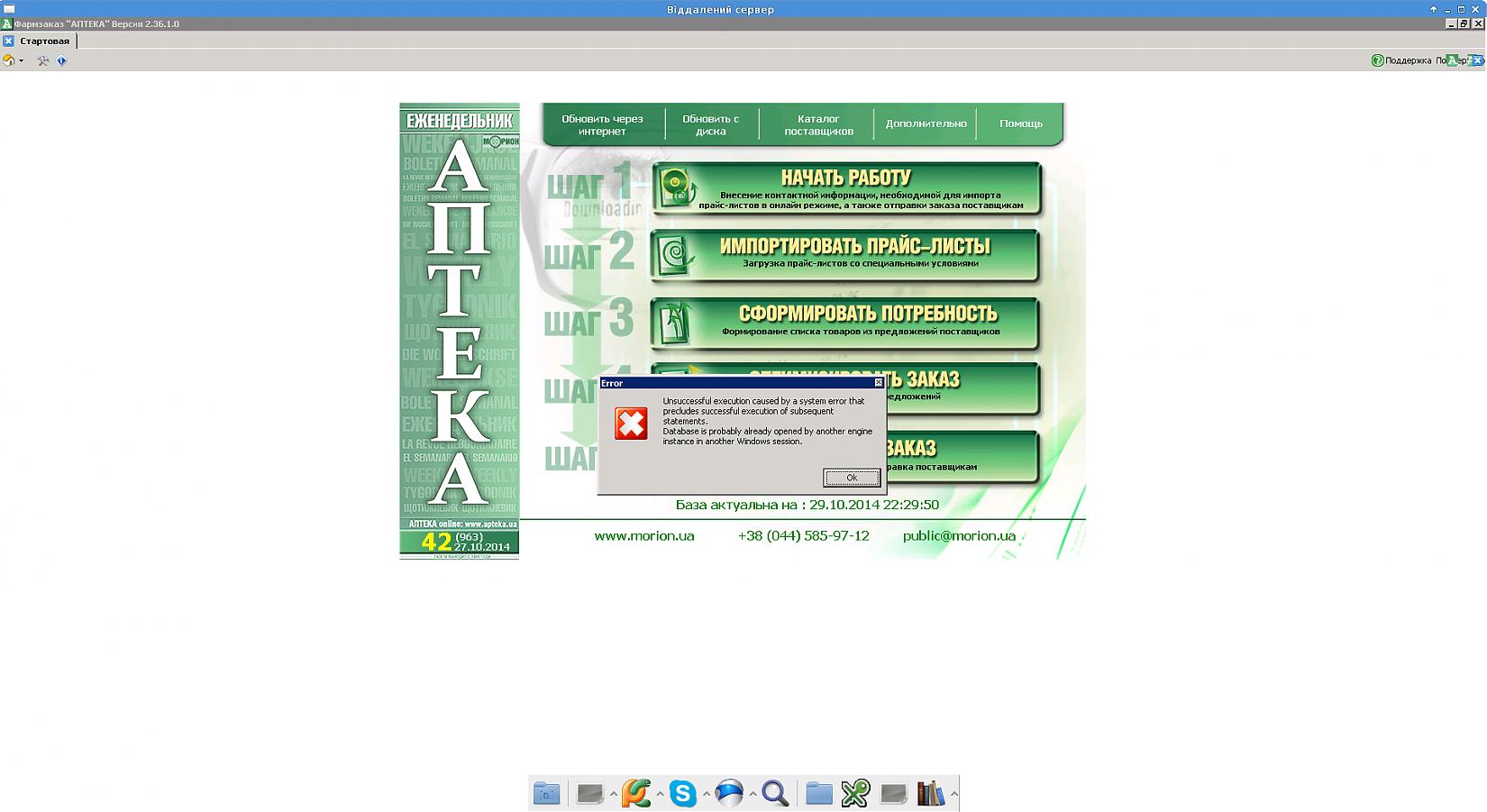The height and width of the screenshot is (812, 1487).
Task: Click the up-arrow button in Віддалений сервер title bar
Action: tap(1433, 9)
